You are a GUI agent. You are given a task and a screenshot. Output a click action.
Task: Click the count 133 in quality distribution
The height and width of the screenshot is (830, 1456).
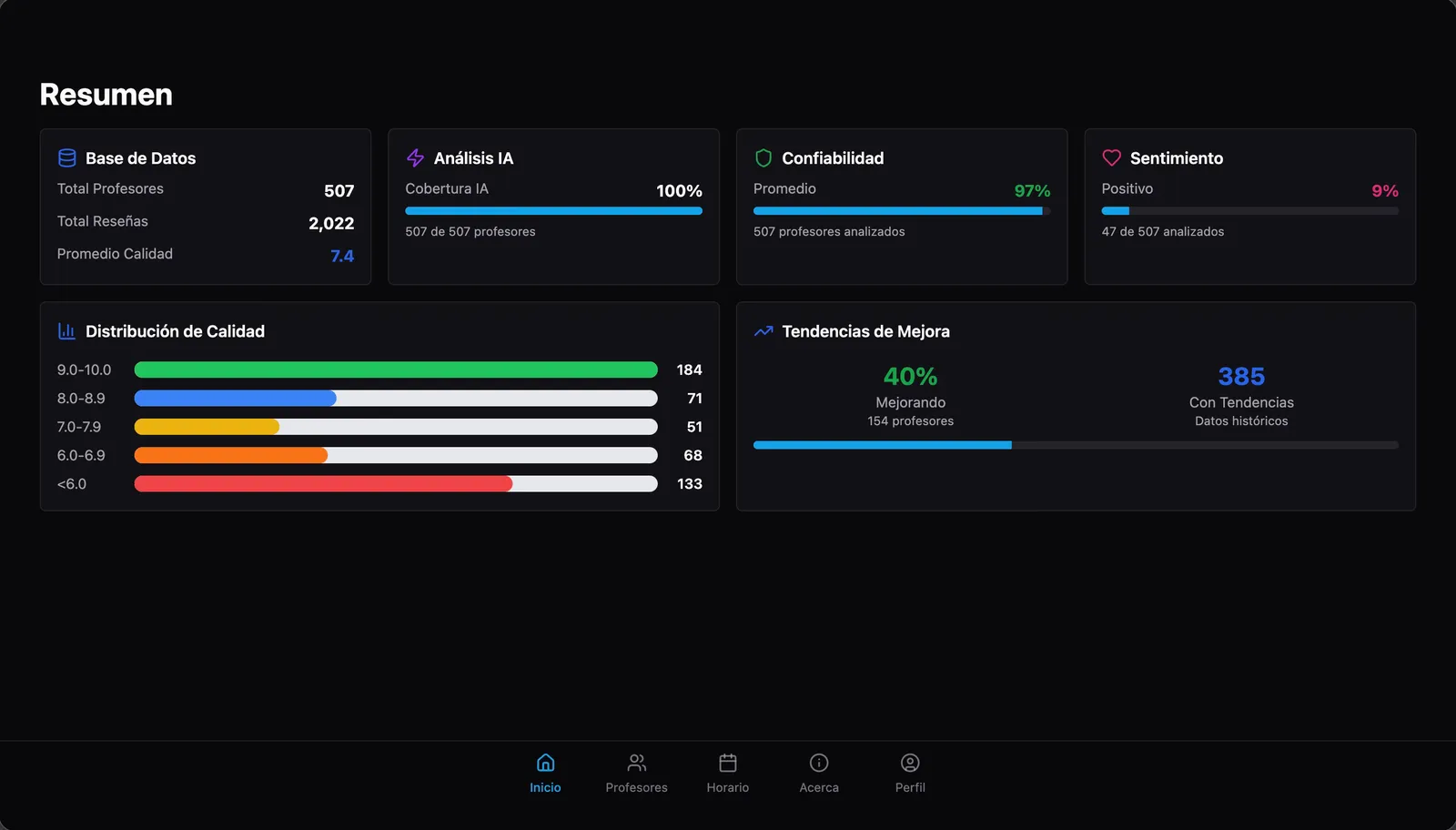(x=690, y=484)
